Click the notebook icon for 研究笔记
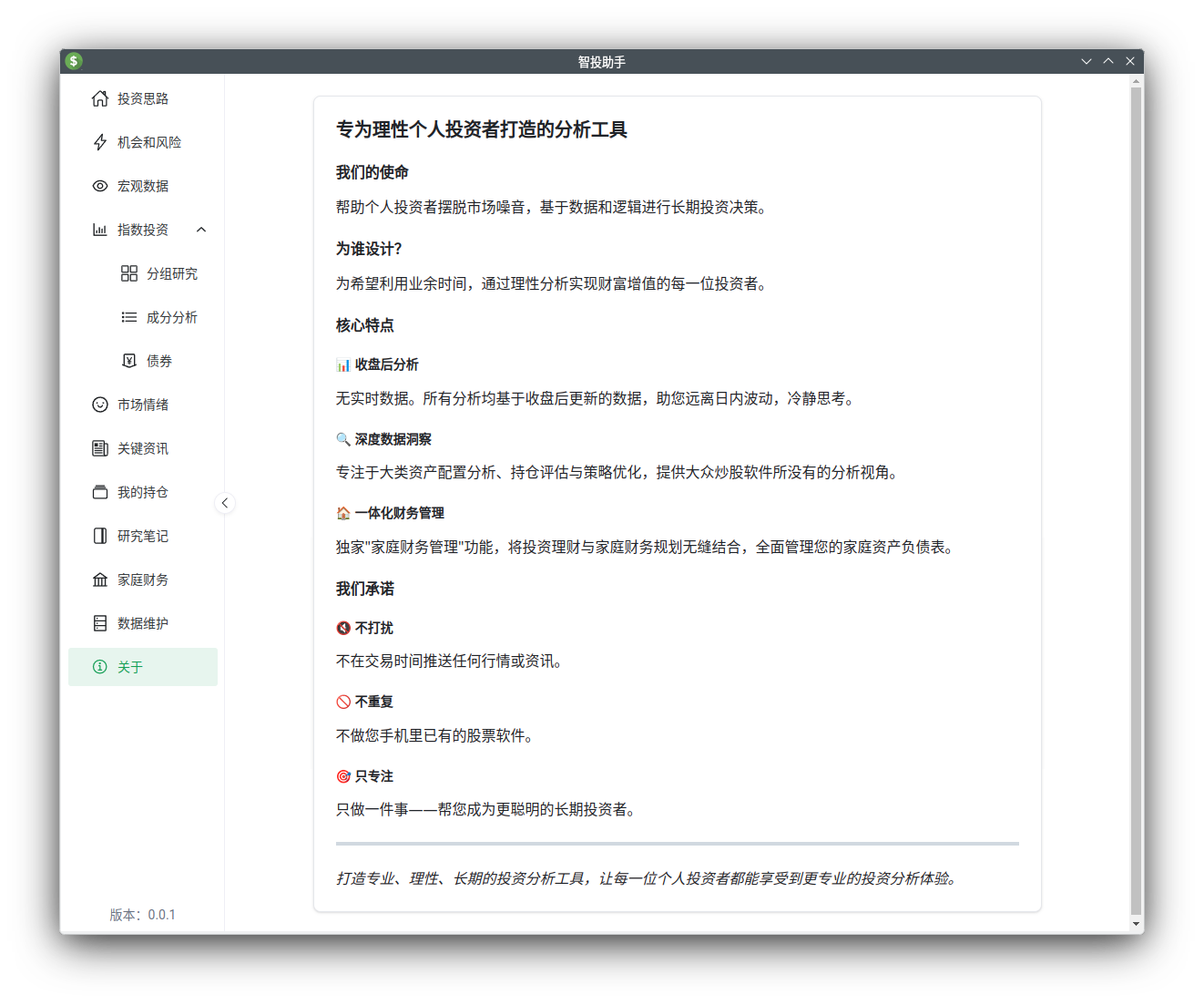This screenshot has width=1204, height=1005. point(100,536)
